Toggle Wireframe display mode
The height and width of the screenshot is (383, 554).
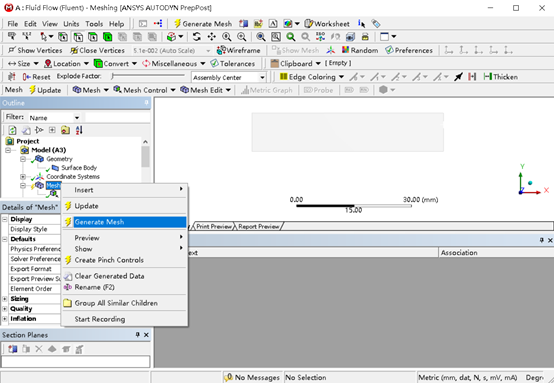(238, 51)
